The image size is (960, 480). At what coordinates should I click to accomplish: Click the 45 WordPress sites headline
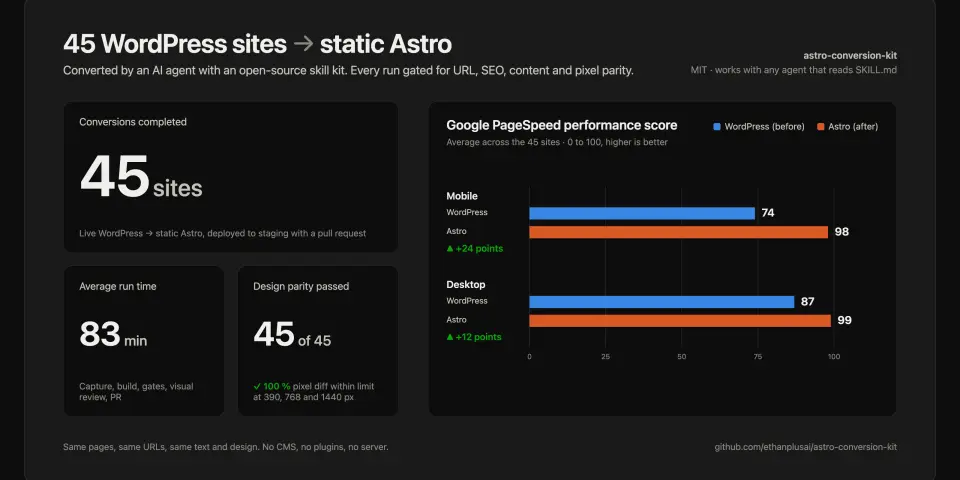click(x=175, y=44)
